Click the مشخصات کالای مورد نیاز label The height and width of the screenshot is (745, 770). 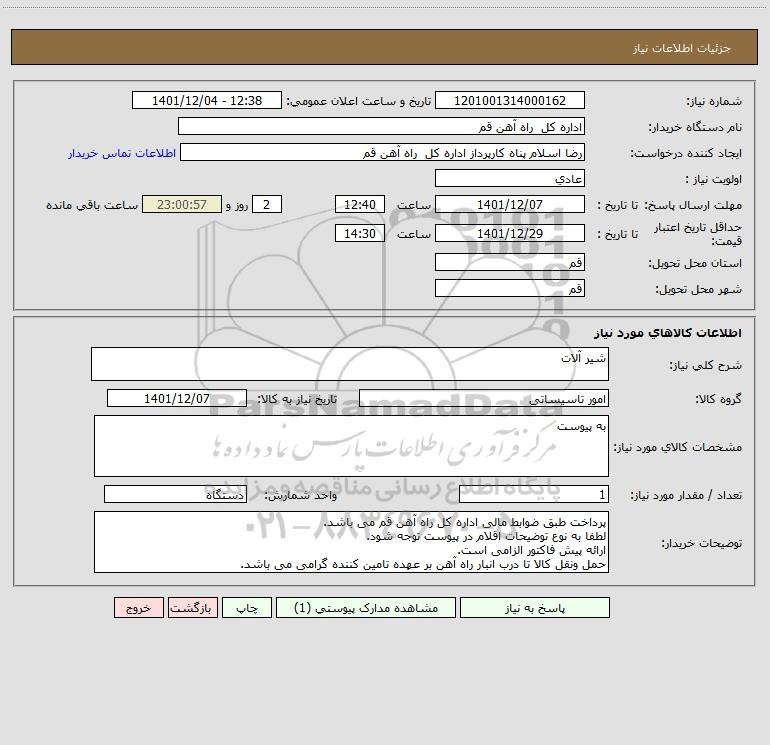pos(678,447)
